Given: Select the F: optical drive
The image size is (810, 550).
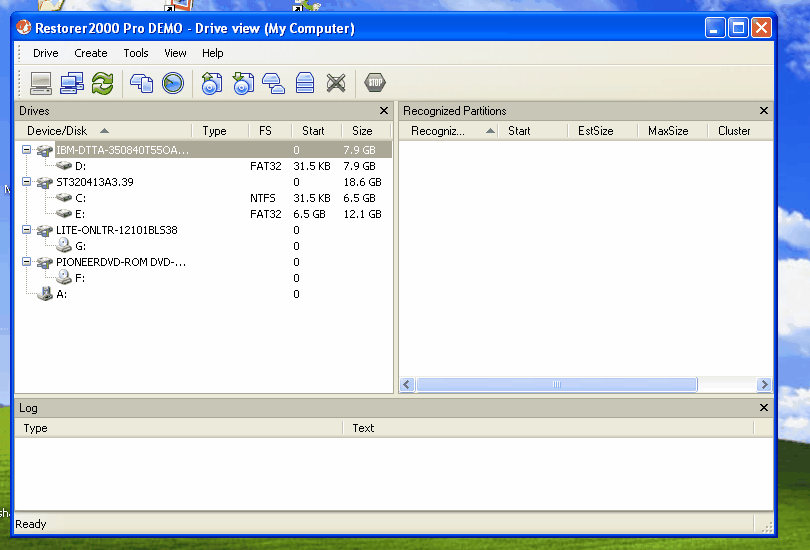Looking at the screenshot, I should 204,278.
